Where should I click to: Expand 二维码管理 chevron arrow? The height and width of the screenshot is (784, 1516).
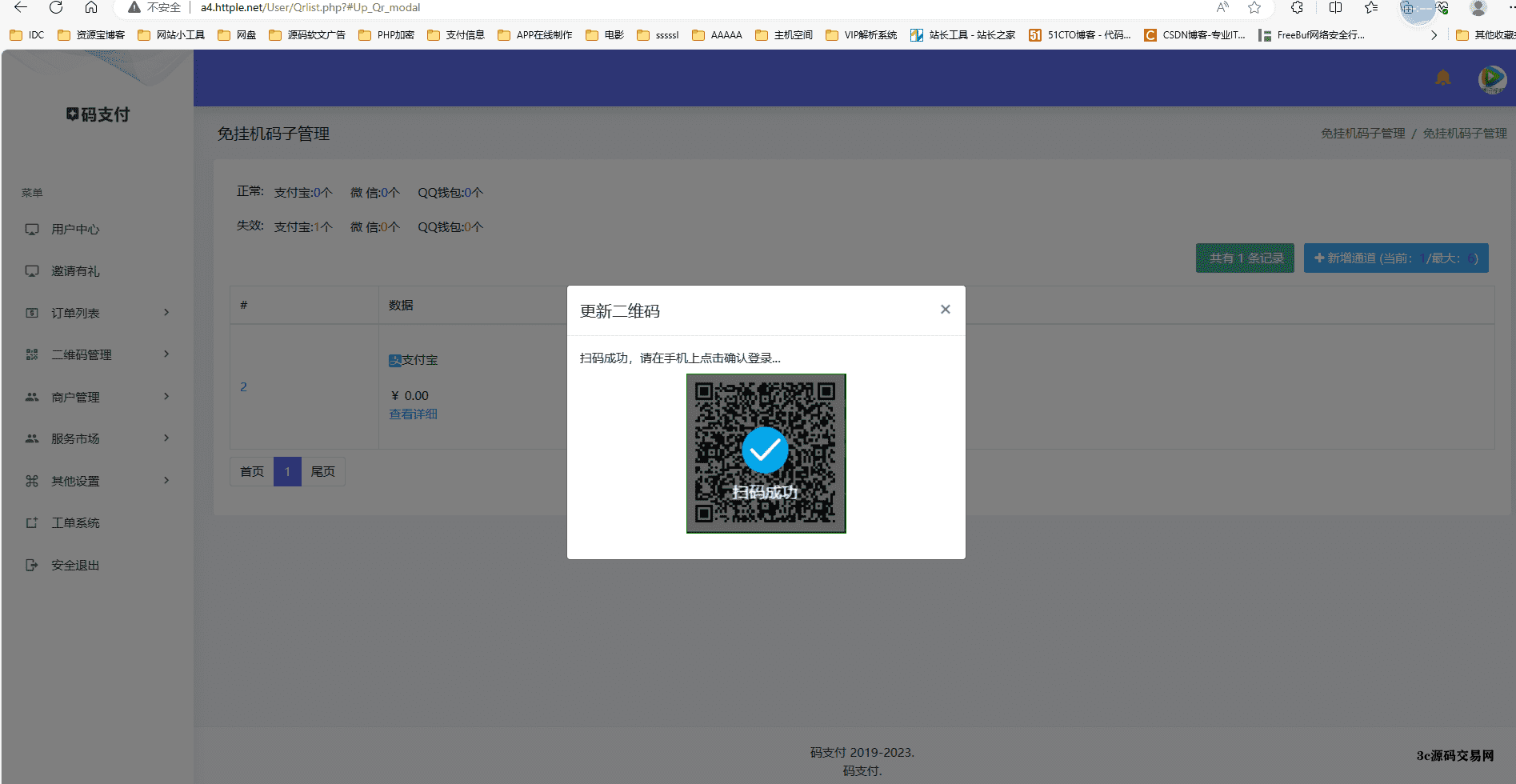coord(166,354)
